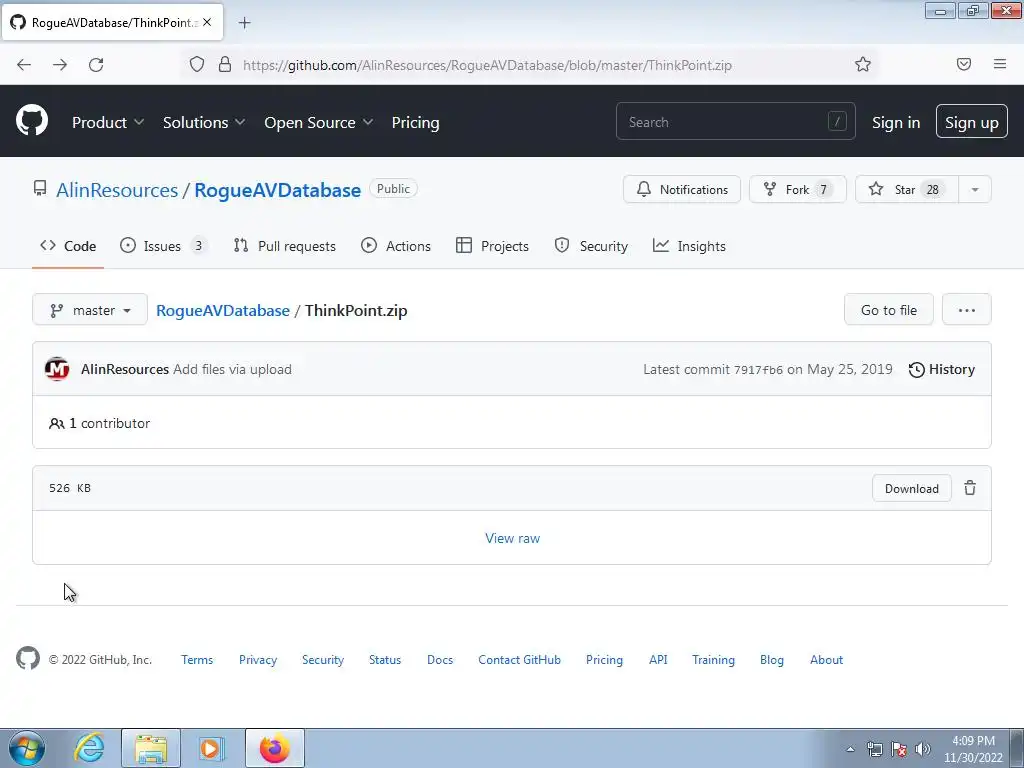Expand the Product menu

coord(108,122)
